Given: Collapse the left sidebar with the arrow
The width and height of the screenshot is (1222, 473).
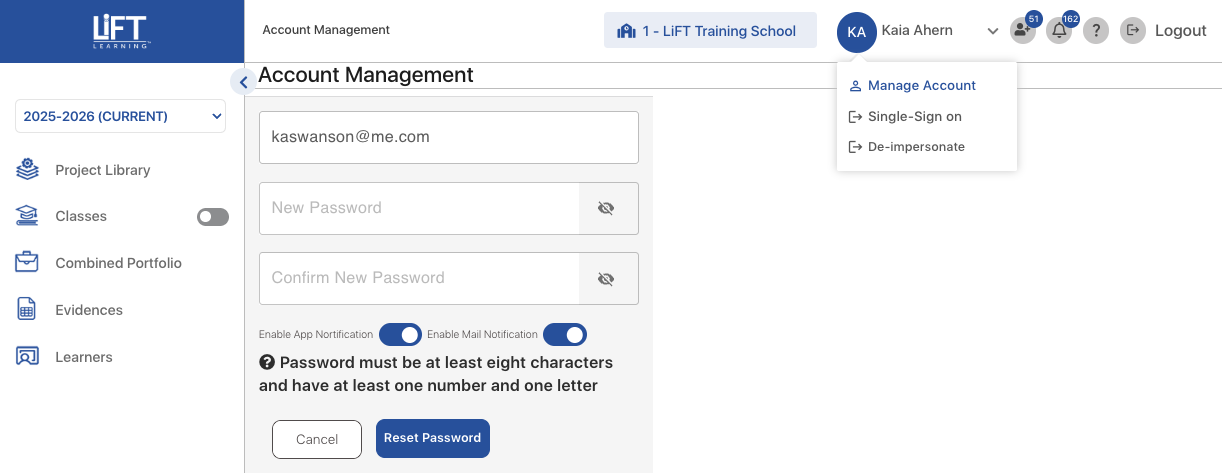Looking at the screenshot, I should 243,82.
